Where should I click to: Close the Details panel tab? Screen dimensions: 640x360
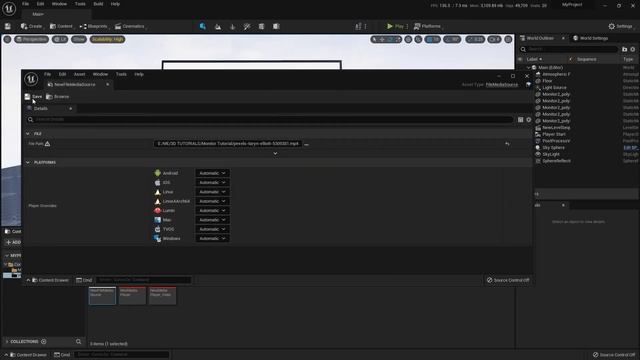click(71, 109)
